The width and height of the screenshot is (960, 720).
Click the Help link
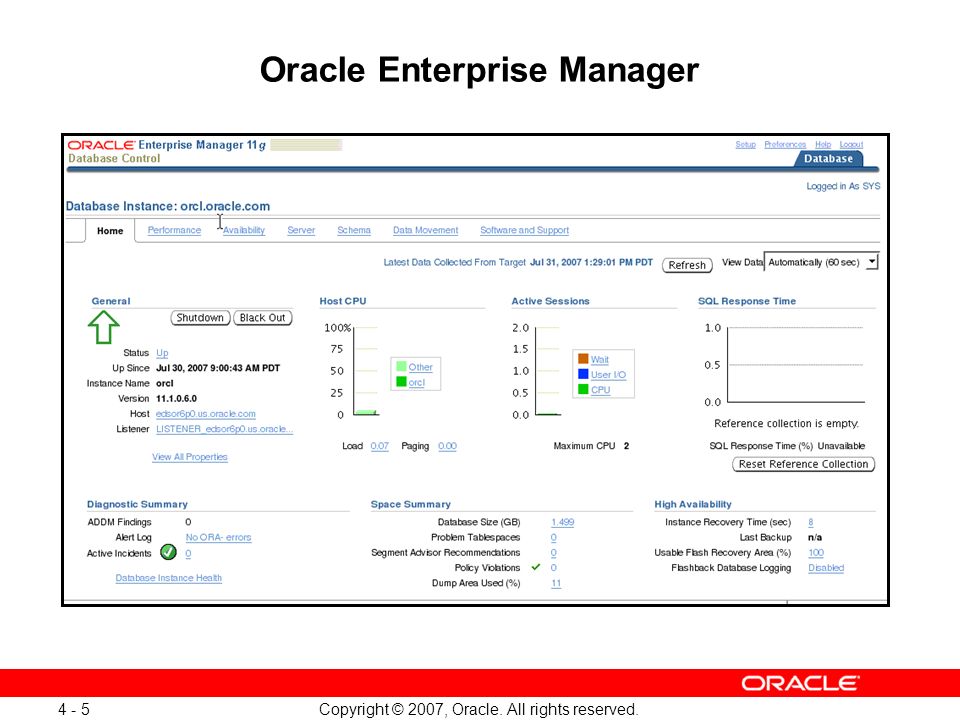(x=823, y=144)
